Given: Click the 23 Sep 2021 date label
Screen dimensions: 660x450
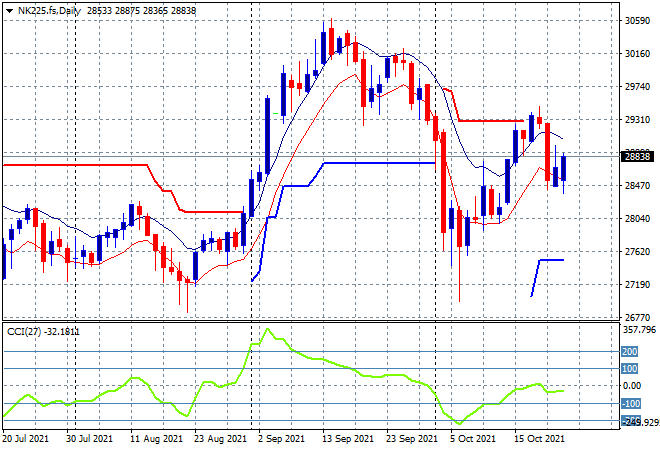Looking at the screenshot, I should (x=412, y=439).
